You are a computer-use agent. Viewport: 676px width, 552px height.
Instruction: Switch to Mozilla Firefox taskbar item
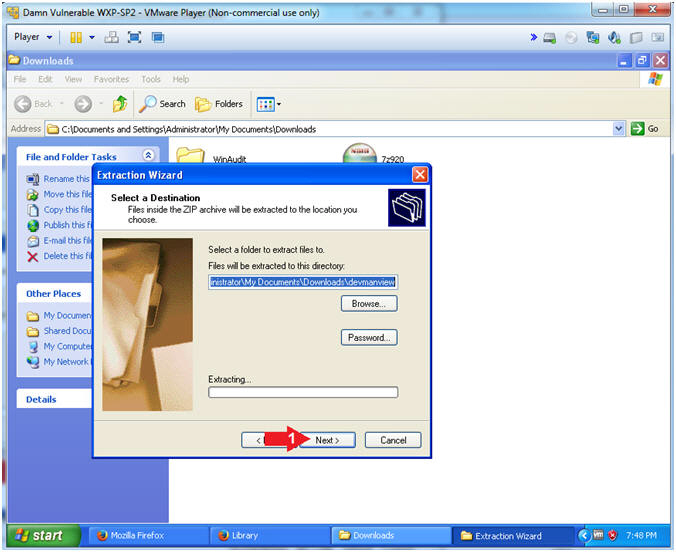149,536
